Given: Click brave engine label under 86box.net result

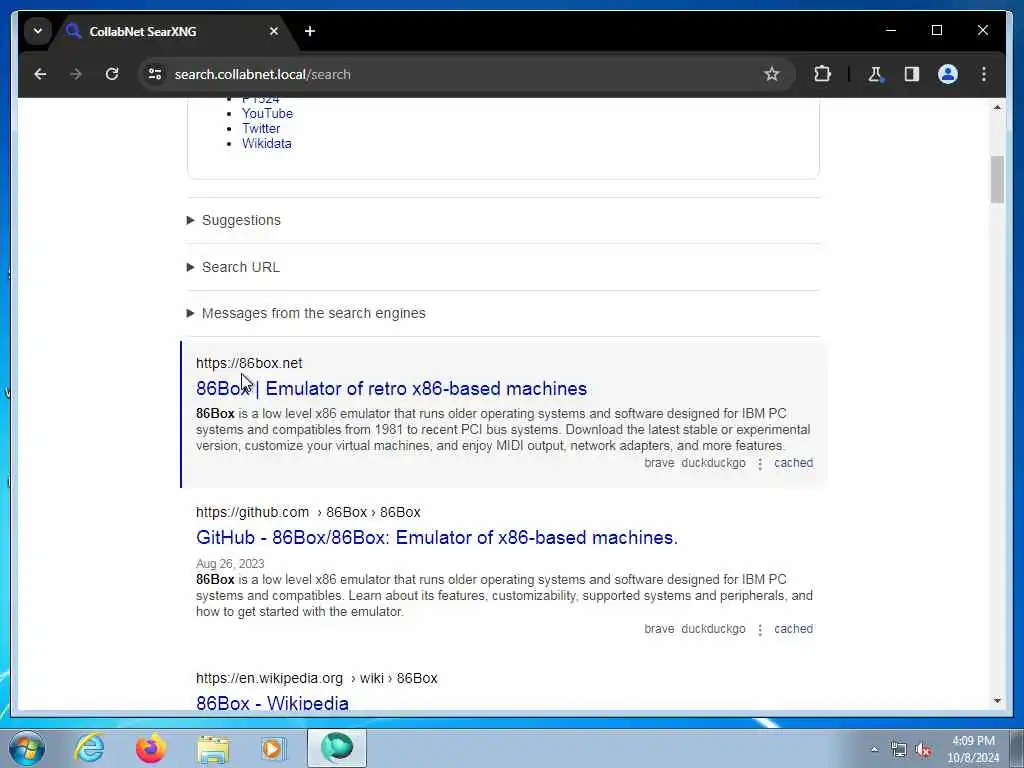Looking at the screenshot, I should (x=659, y=463).
